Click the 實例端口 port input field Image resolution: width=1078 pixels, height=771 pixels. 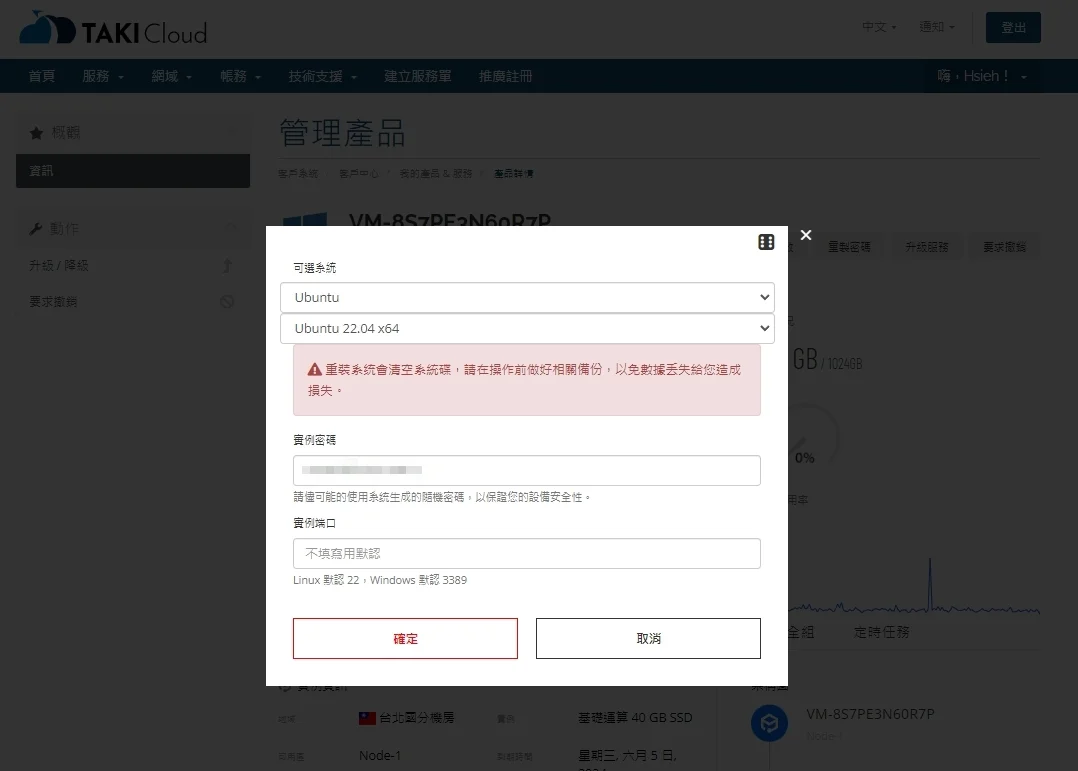coord(527,554)
